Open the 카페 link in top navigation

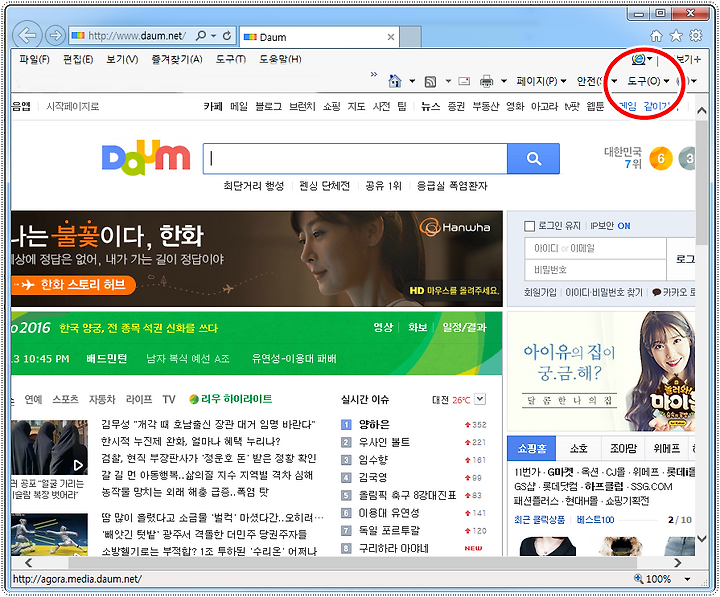tap(213, 107)
